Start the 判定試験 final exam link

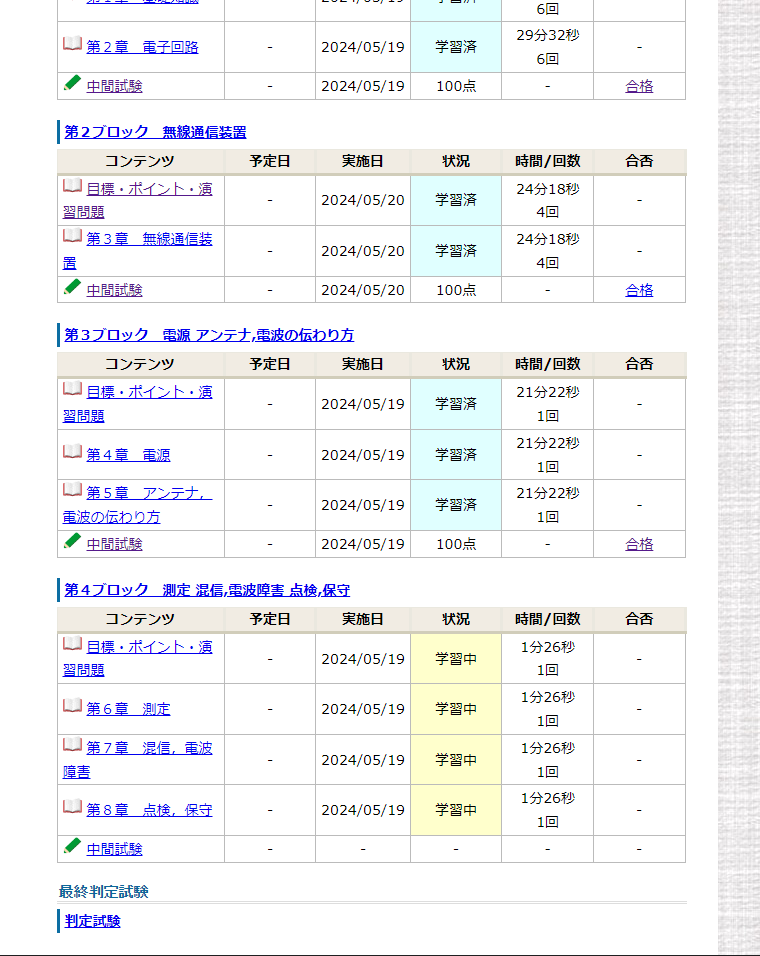pos(93,921)
